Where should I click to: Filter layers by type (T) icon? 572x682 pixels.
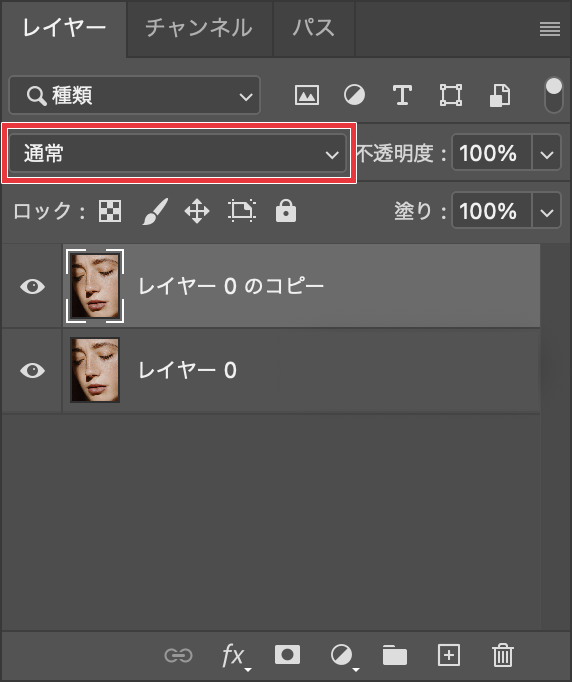402,95
